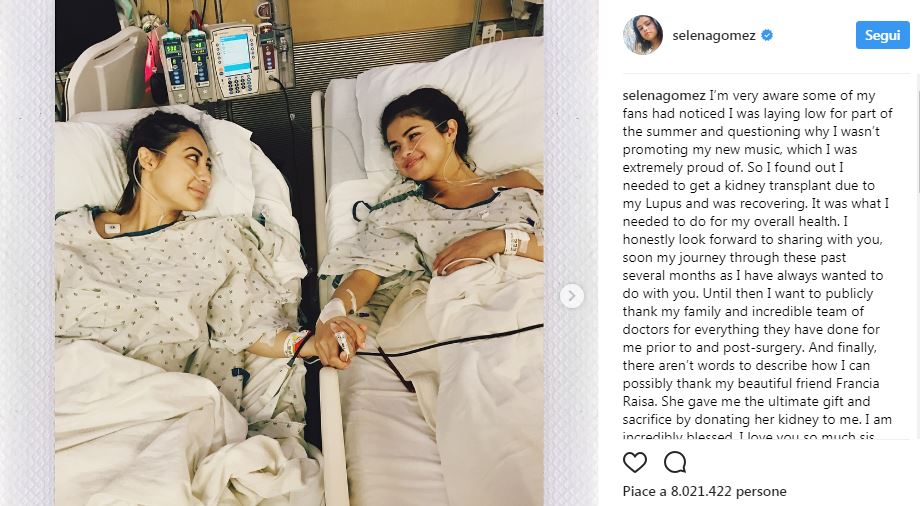Advance to the next photo with the chevron arrow
Viewport: 920px width, 506px height.
point(572,296)
